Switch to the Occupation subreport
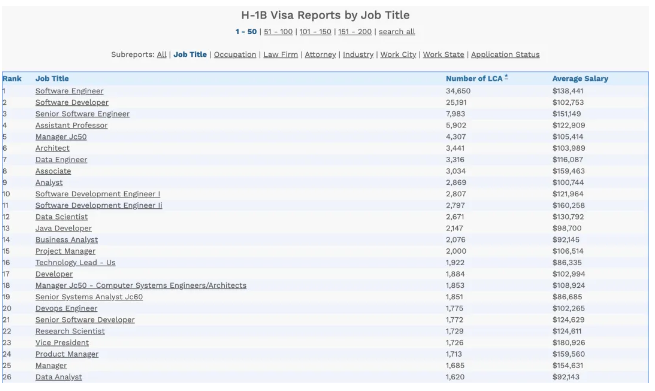Image resolution: width=655 pixels, height=391 pixels. tap(235, 54)
